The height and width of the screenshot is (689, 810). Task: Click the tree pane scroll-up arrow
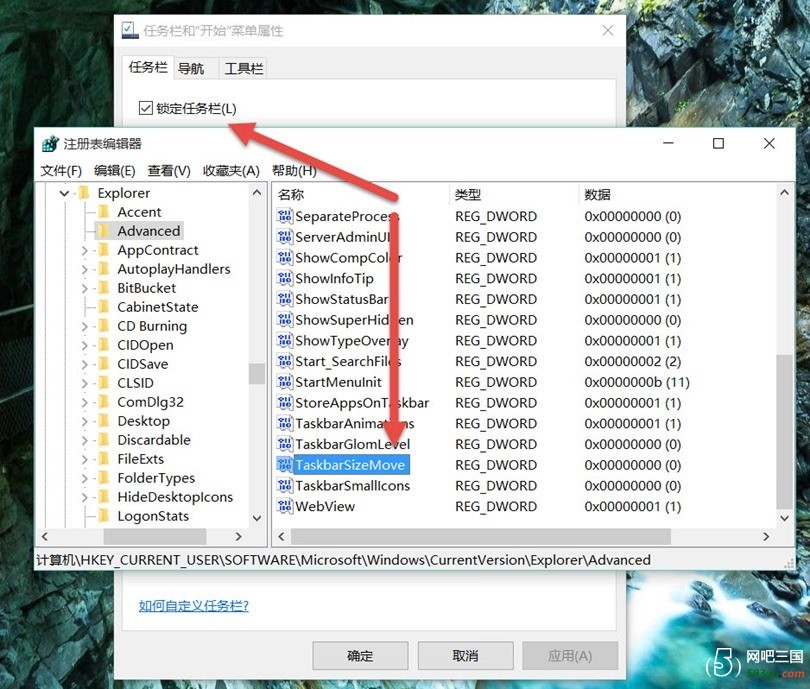[x=257, y=192]
